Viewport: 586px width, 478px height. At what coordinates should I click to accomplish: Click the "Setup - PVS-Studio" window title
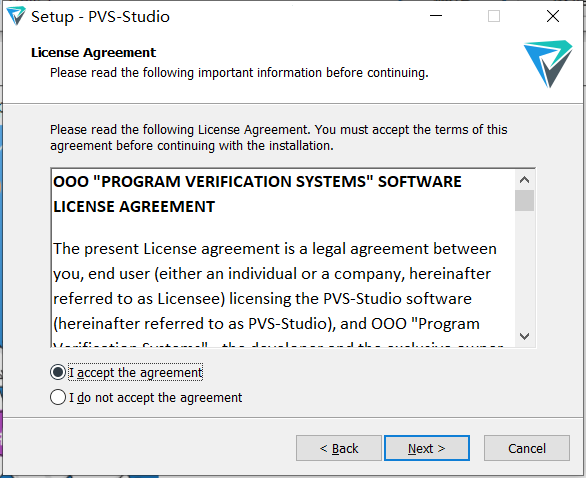point(100,17)
